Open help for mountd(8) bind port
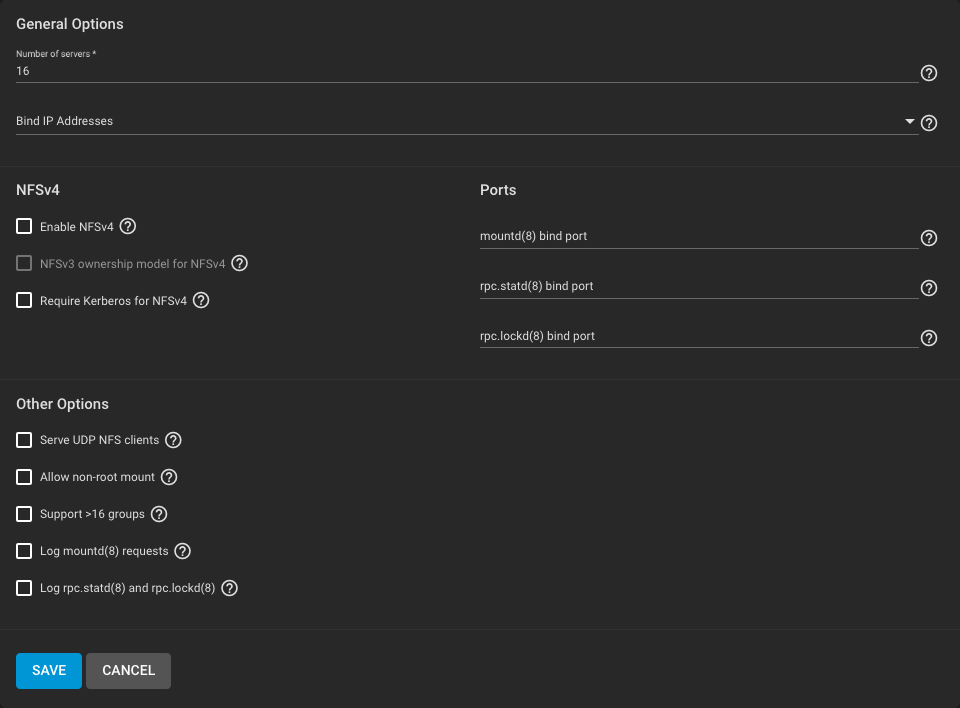 point(928,238)
